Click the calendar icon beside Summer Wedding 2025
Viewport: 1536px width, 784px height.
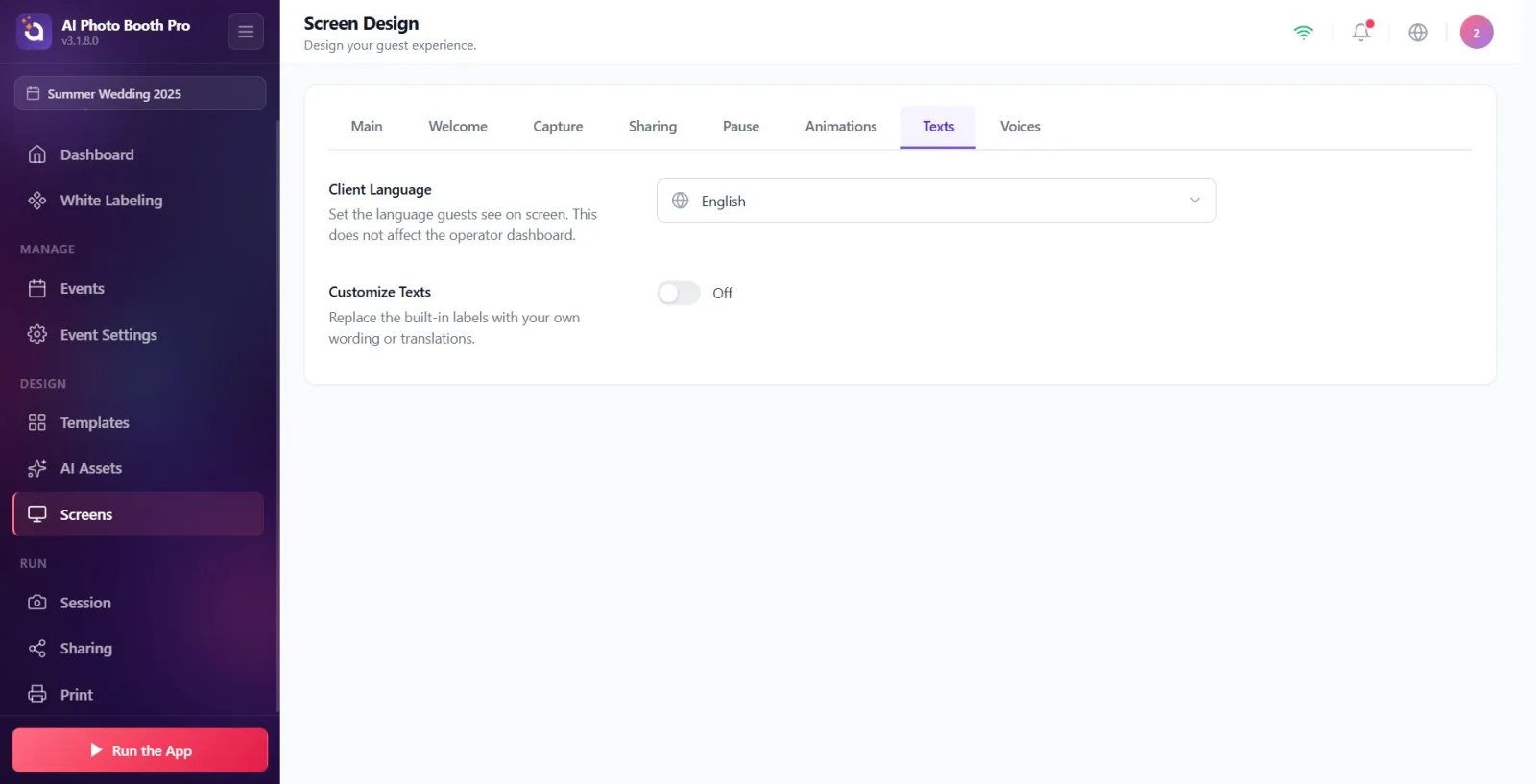click(x=33, y=93)
